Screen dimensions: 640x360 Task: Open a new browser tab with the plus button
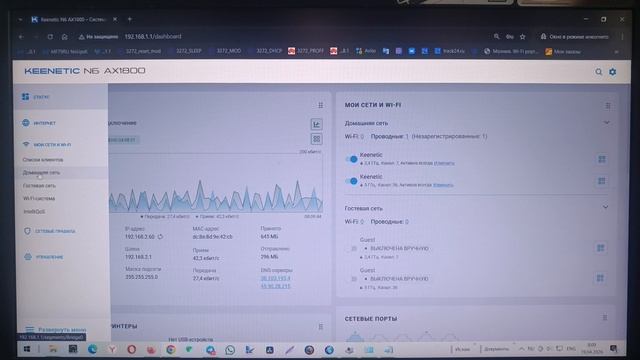click(130, 19)
